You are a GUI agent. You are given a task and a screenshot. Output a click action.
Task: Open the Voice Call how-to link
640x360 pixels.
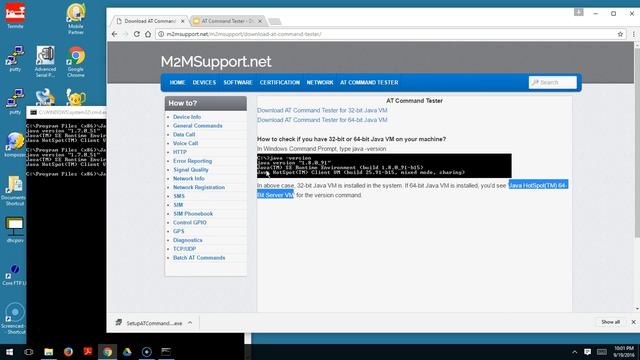(x=185, y=143)
